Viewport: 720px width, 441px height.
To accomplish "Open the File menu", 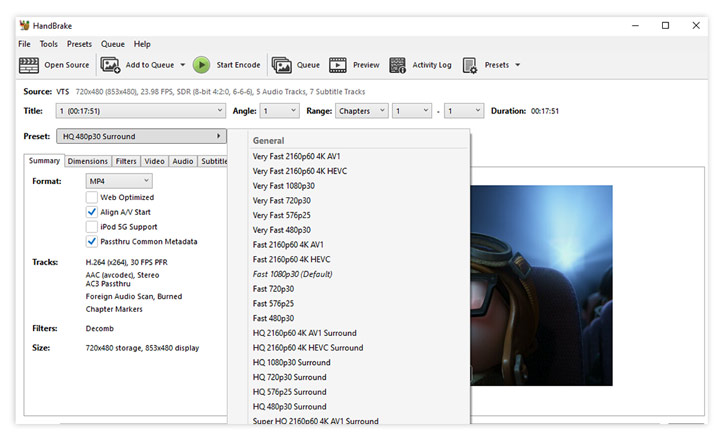I will point(24,44).
